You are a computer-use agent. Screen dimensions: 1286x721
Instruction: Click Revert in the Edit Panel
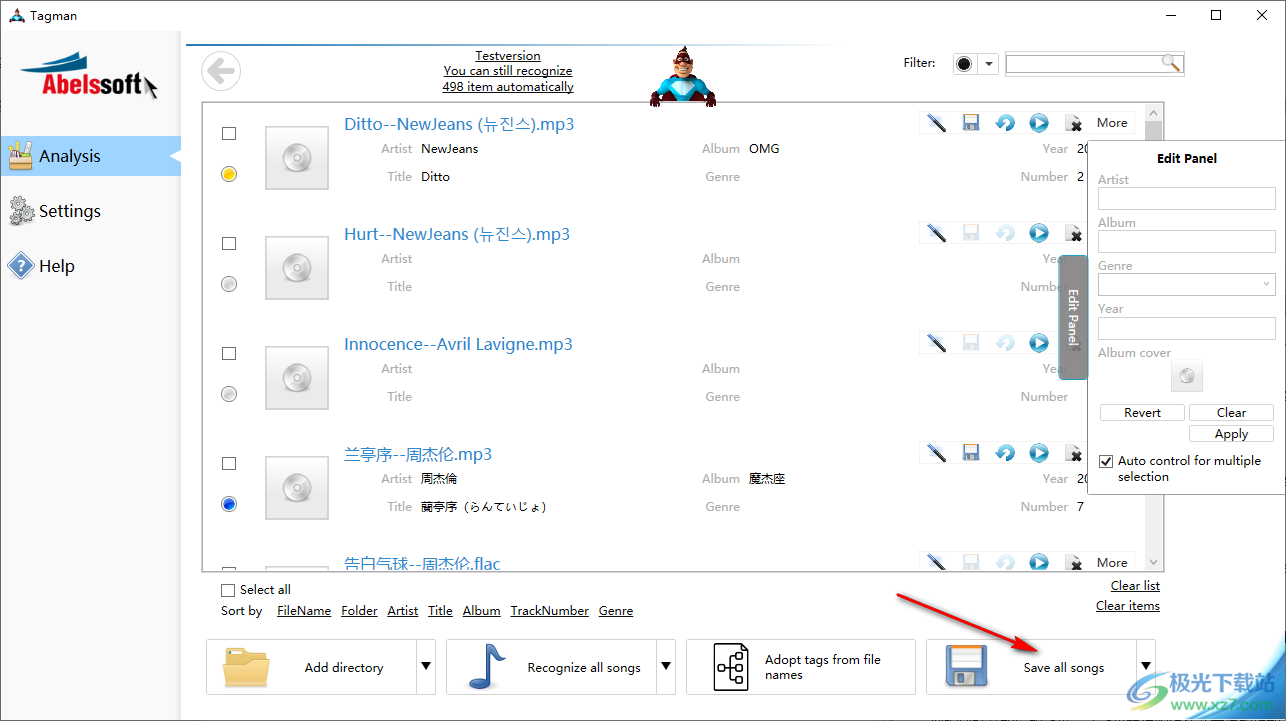click(x=1142, y=412)
